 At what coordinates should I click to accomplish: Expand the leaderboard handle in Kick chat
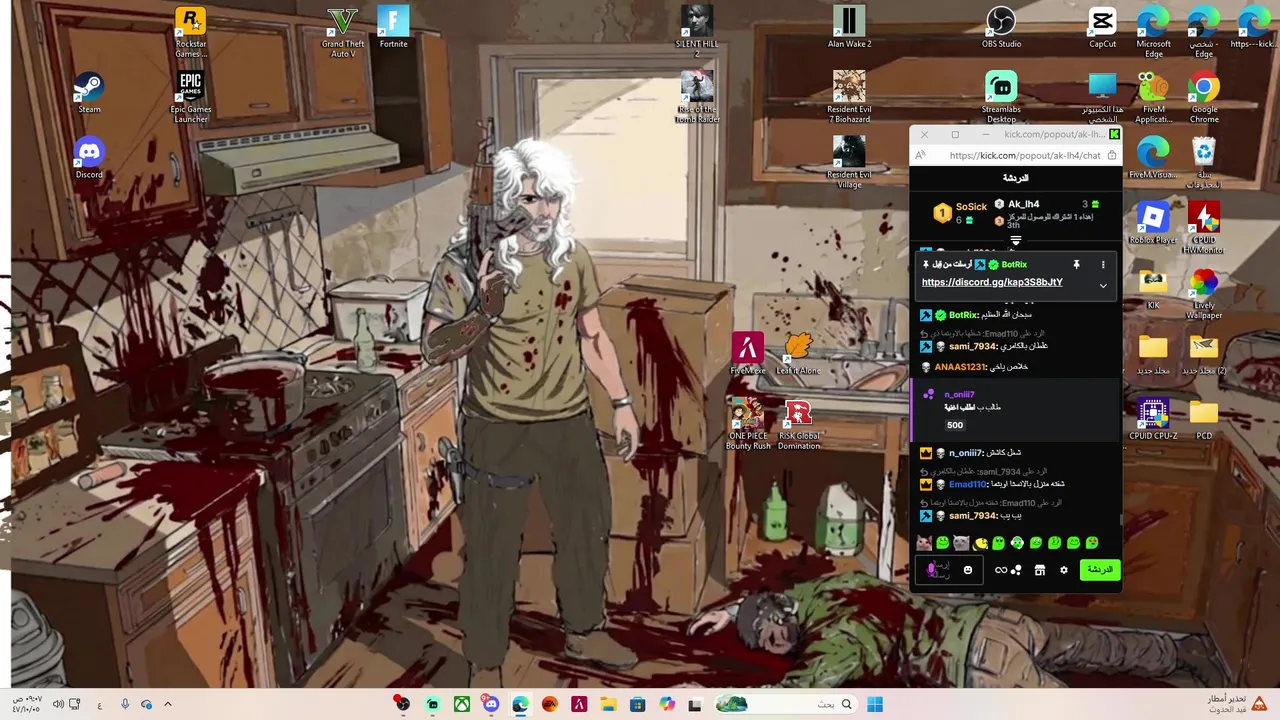click(1015, 241)
